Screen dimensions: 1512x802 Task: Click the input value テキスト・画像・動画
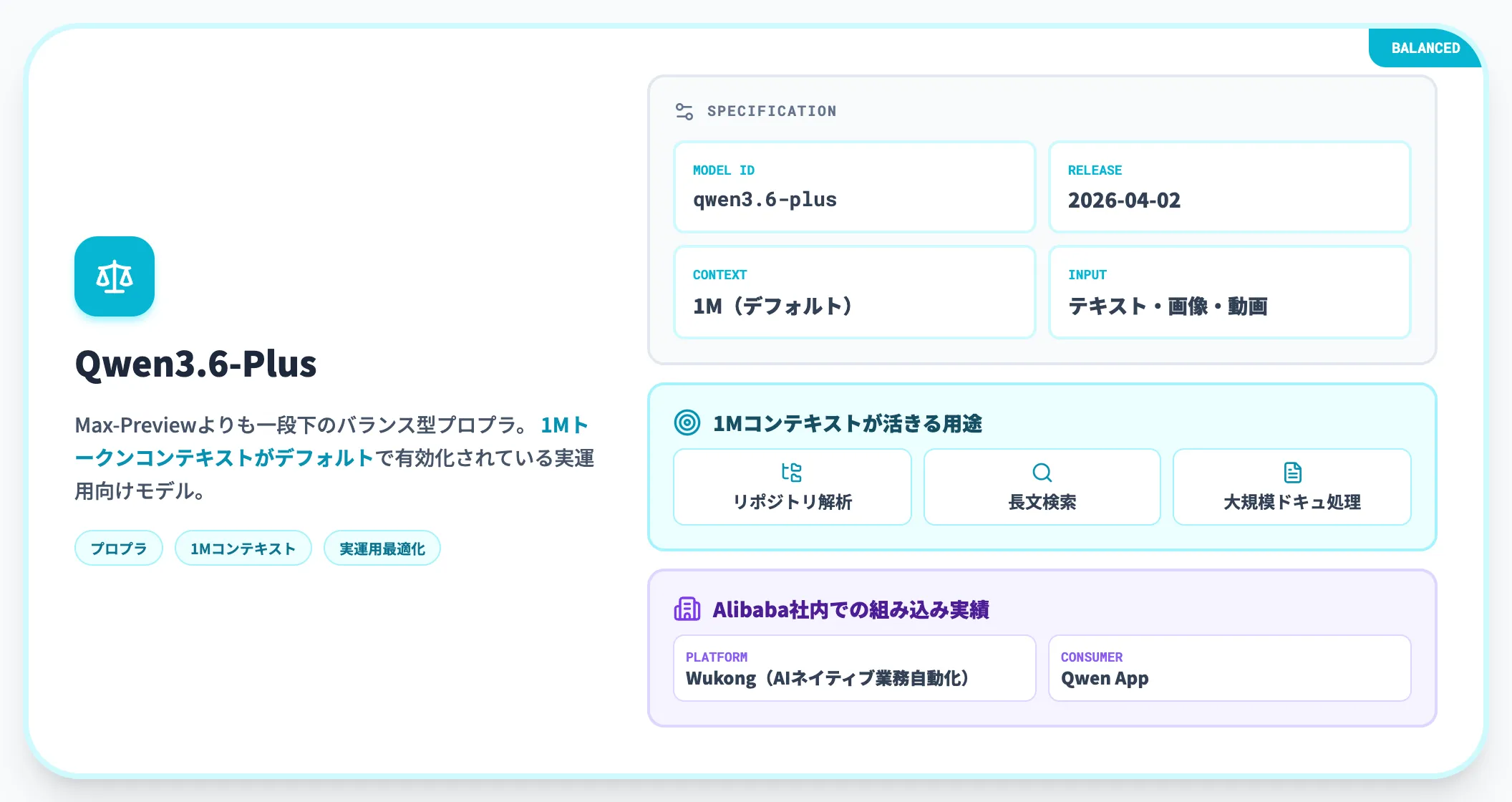coord(1168,306)
